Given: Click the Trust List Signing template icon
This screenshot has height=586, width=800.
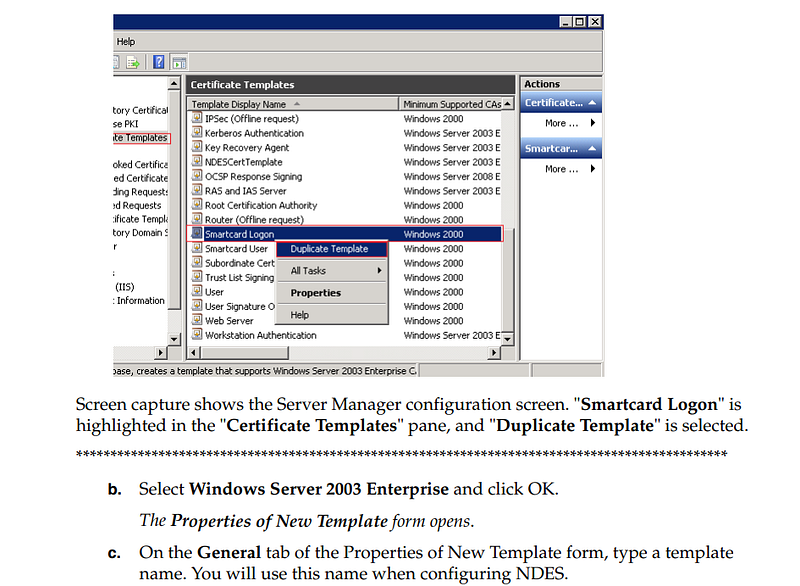Looking at the screenshot, I should pos(197,276).
